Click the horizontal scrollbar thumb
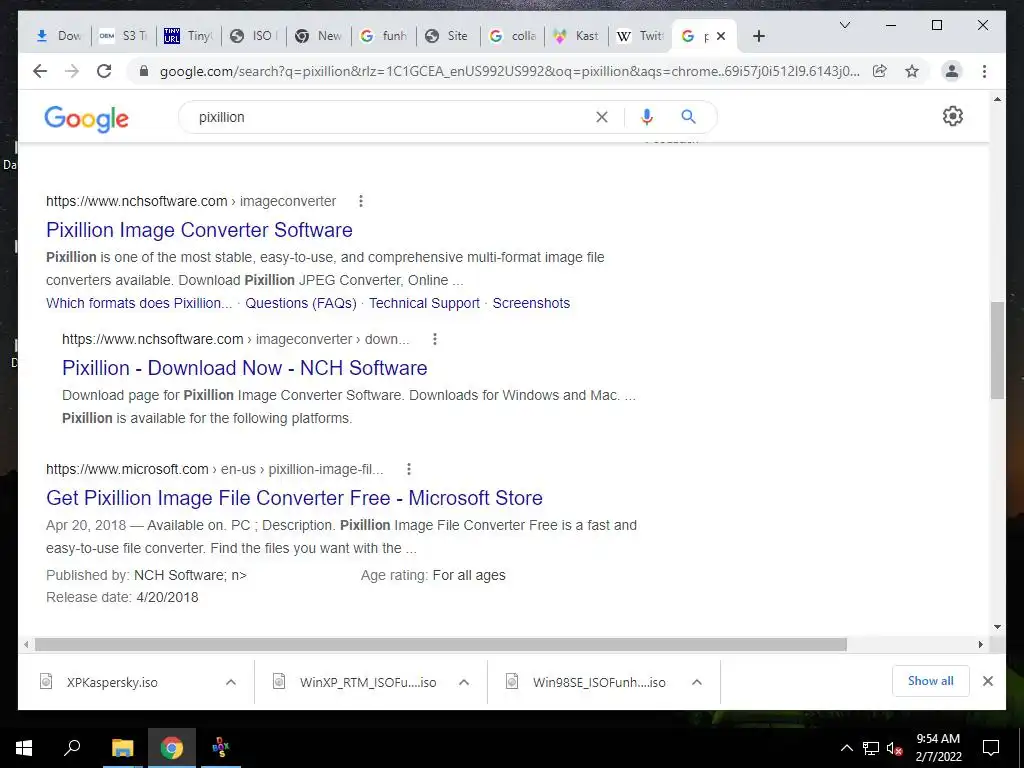Screen dimensions: 1024x768 pos(441,645)
